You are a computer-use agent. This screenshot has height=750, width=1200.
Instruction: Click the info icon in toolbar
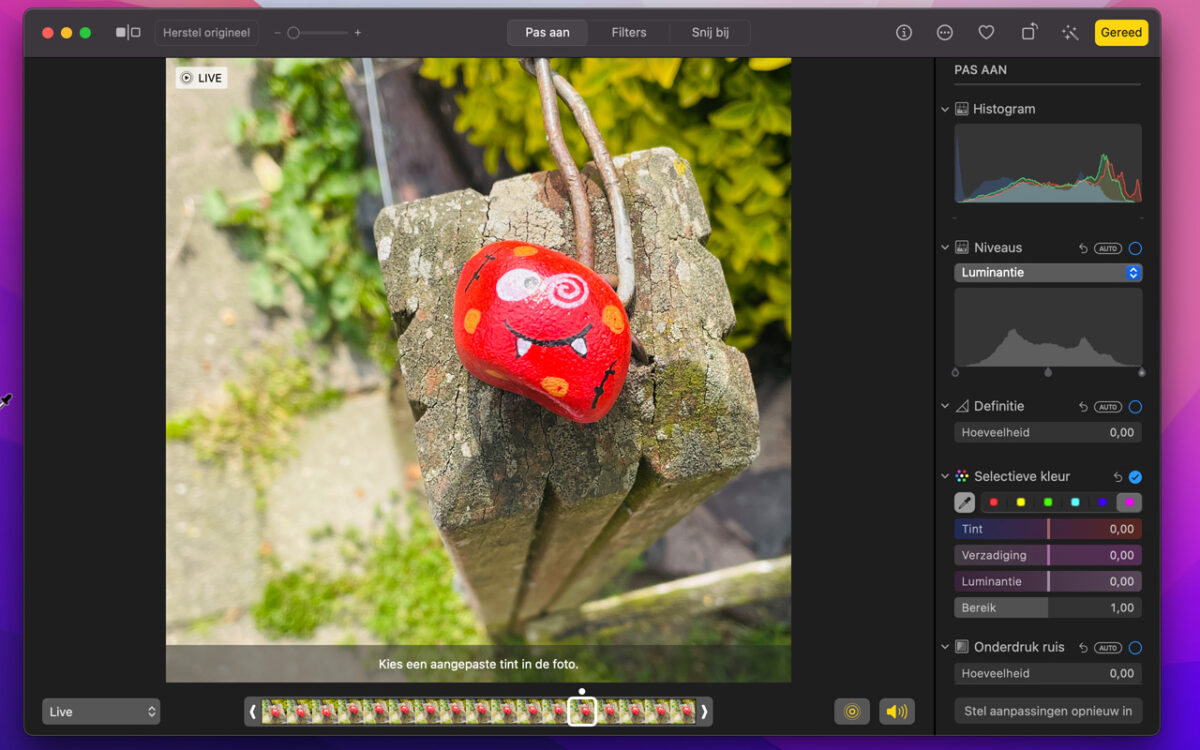click(x=904, y=33)
